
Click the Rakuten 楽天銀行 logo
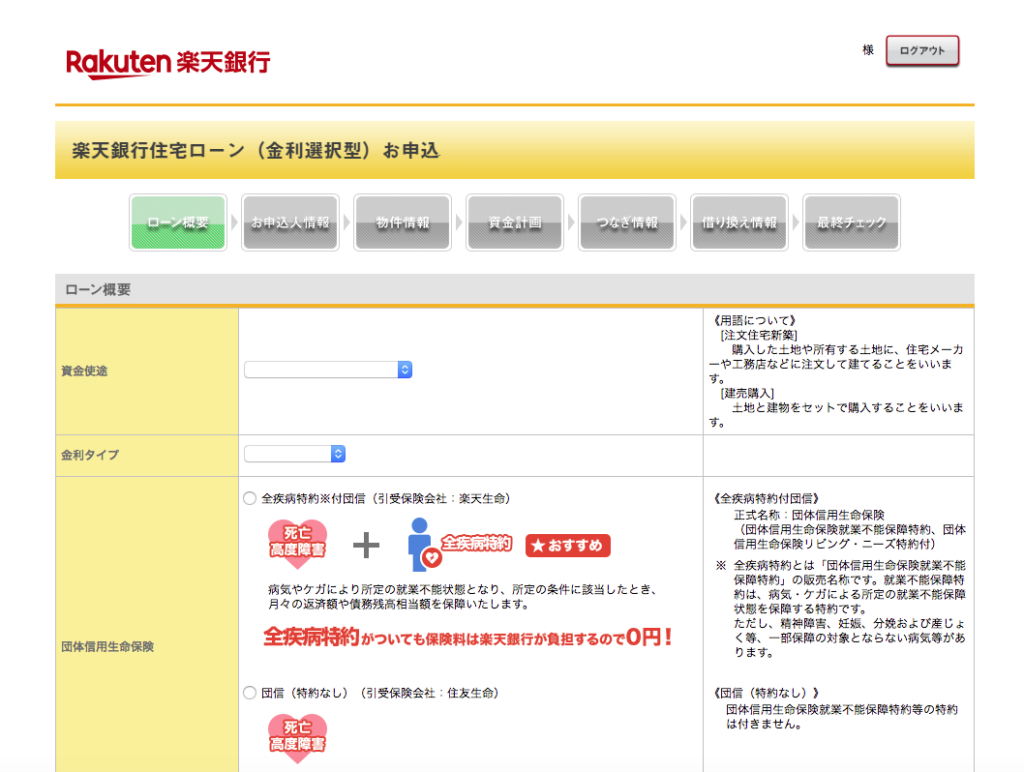click(168, 63)
